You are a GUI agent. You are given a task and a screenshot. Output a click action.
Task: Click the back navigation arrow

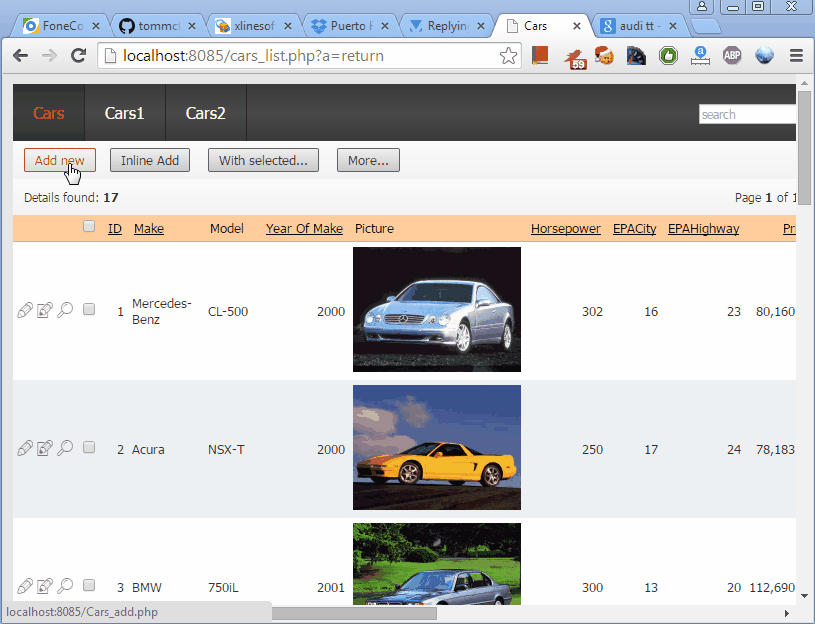point(20,56)
